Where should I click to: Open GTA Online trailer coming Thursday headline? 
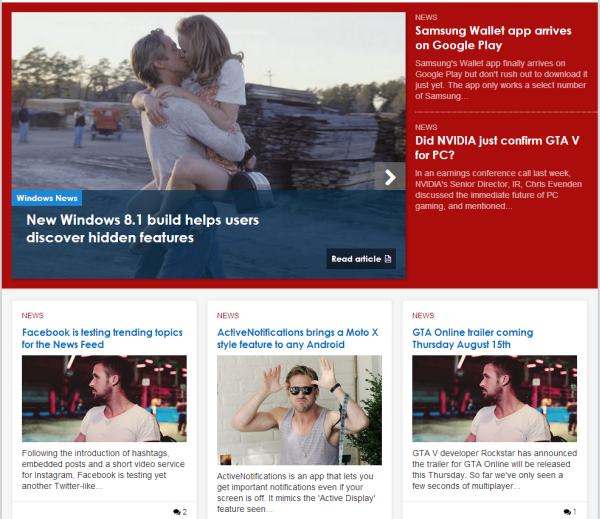click(473, 338)
